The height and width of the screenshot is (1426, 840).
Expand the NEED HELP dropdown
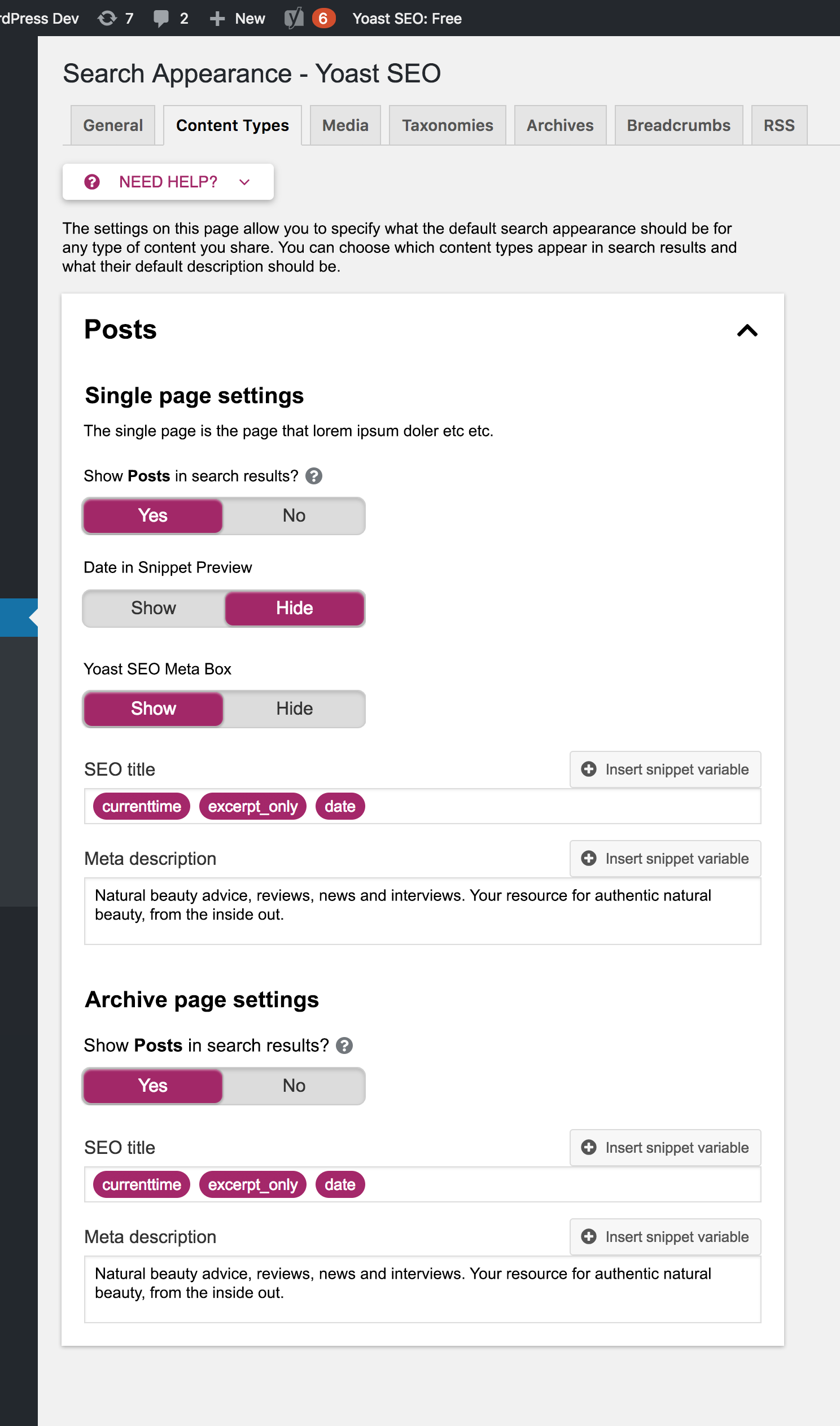(x=244, y=182)
